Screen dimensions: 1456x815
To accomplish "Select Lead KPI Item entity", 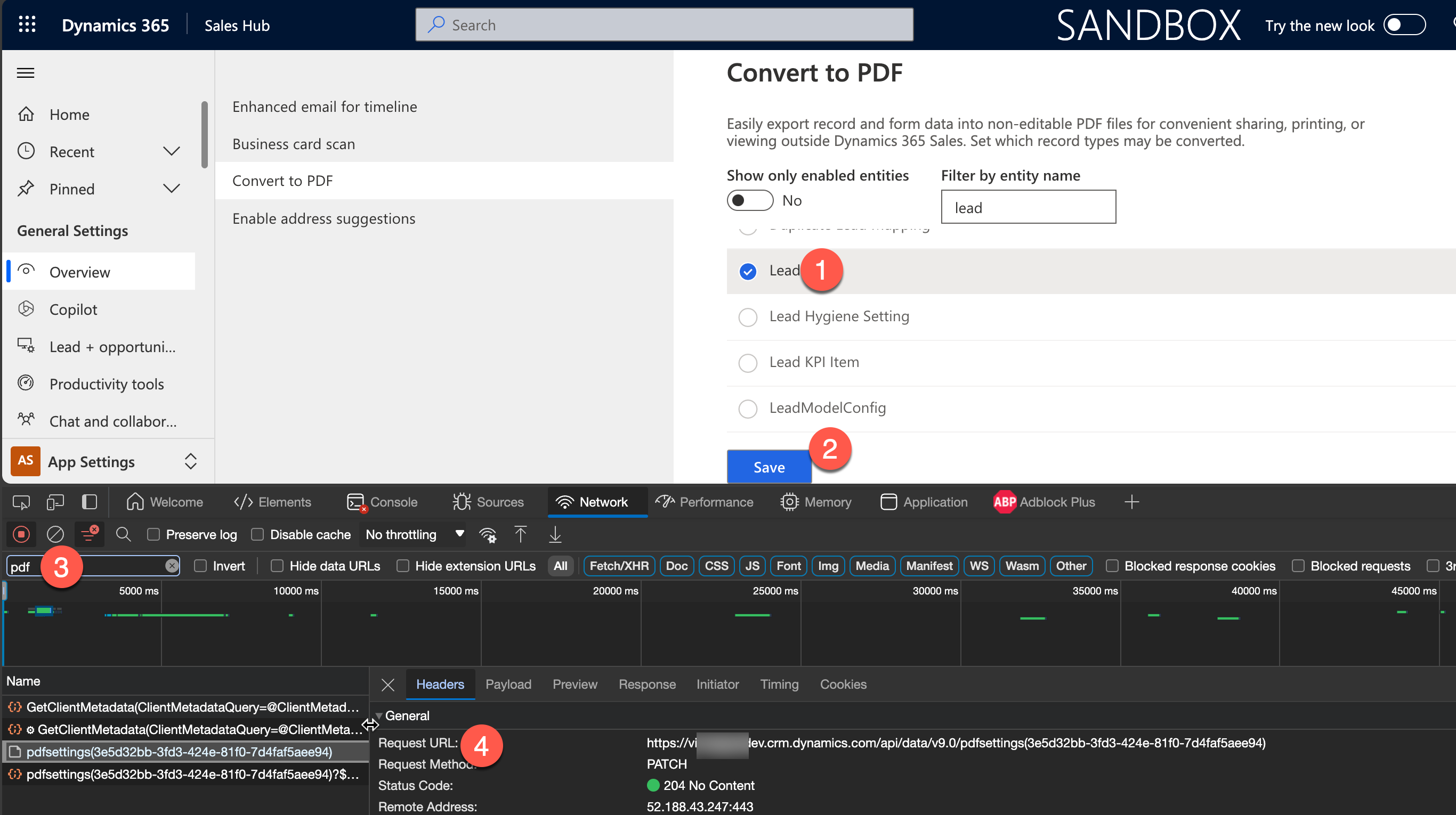I will [748, 363].
